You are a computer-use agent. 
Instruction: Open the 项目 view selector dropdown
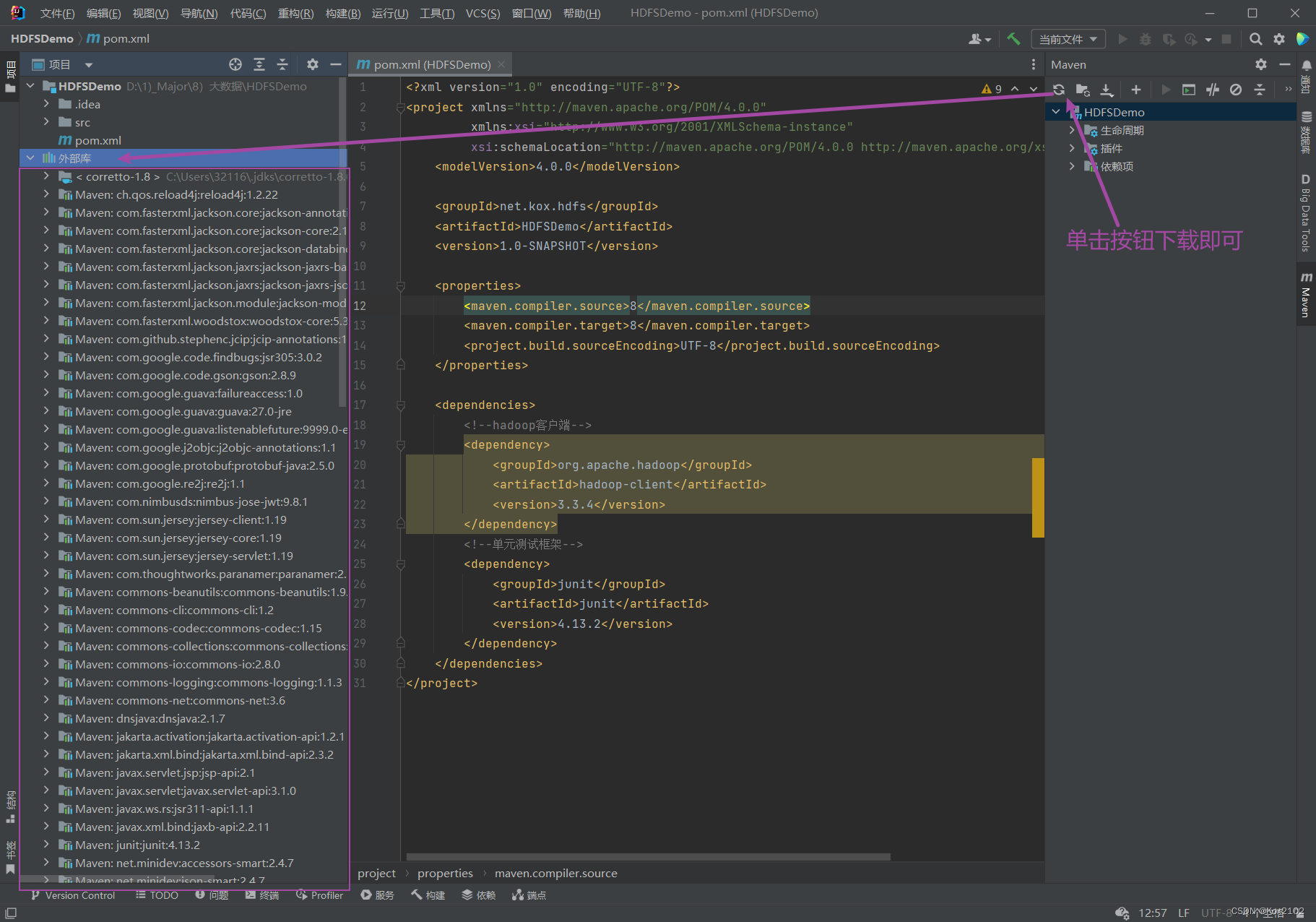[63, 64]
